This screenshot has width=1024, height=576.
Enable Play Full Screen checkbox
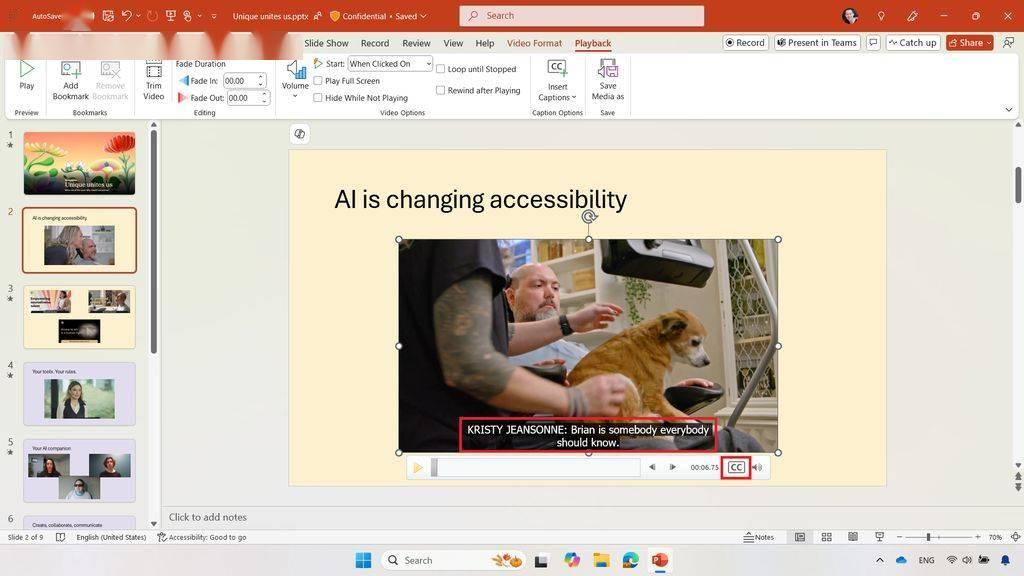click(318, 80)
